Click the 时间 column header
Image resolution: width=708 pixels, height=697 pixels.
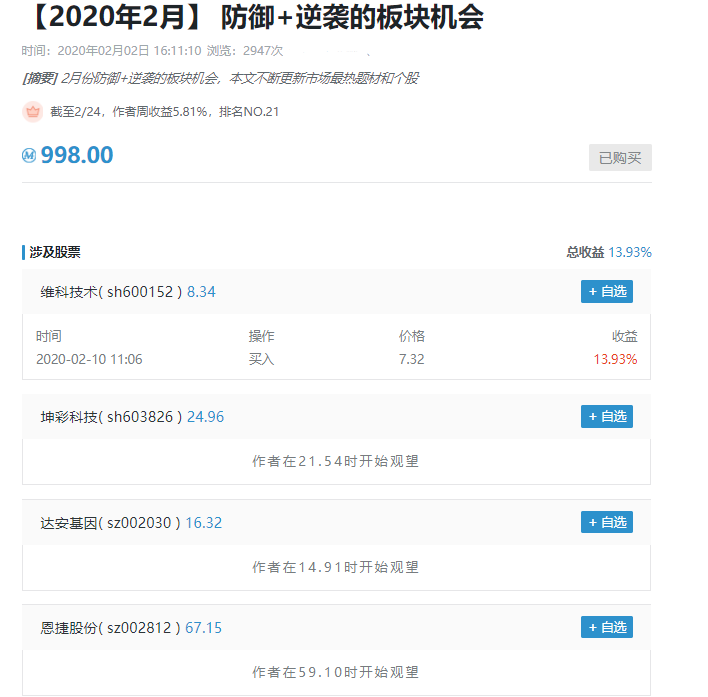(49, 336)
